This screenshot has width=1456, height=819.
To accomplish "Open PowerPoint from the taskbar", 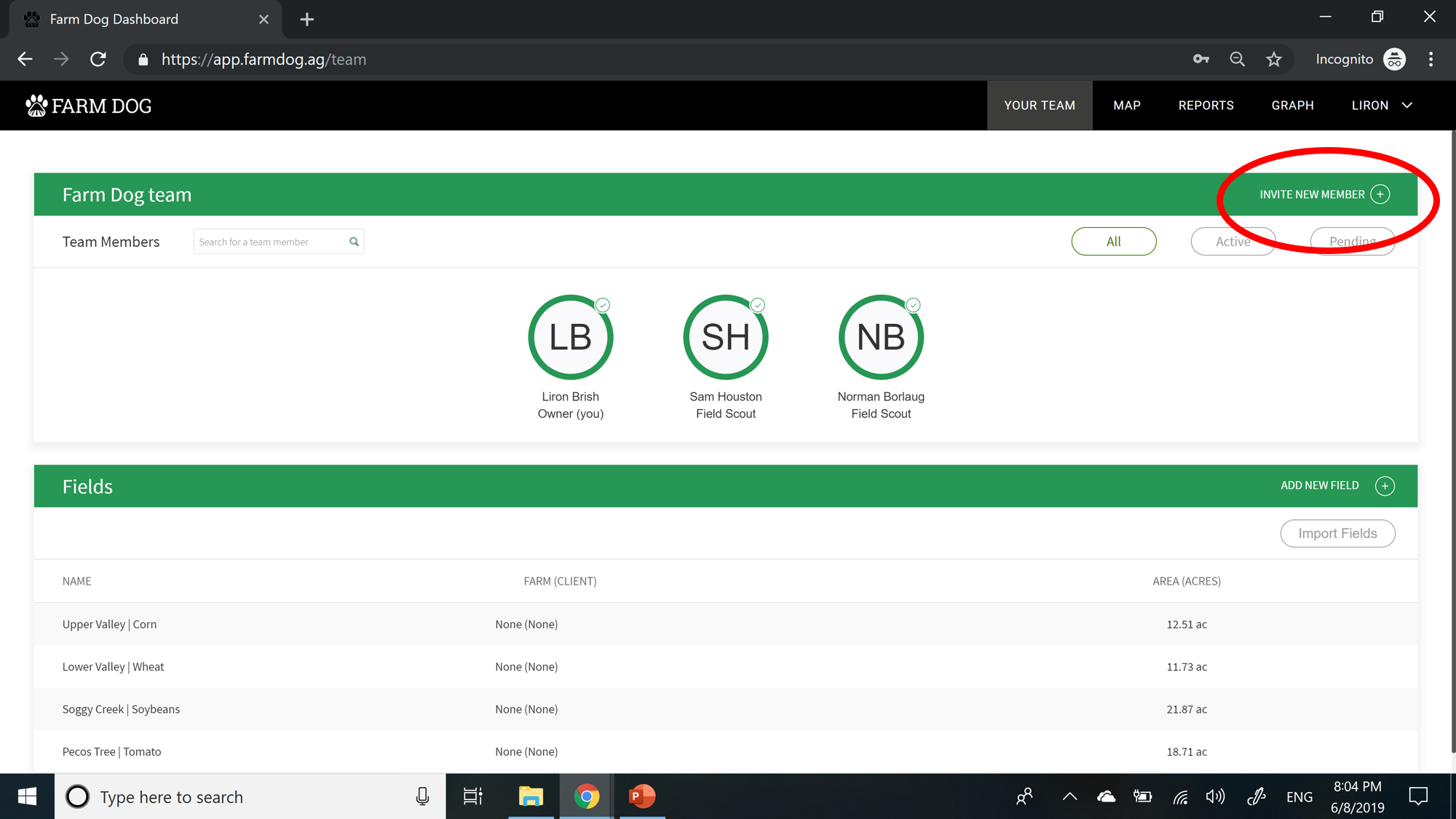I will [642, 796].
